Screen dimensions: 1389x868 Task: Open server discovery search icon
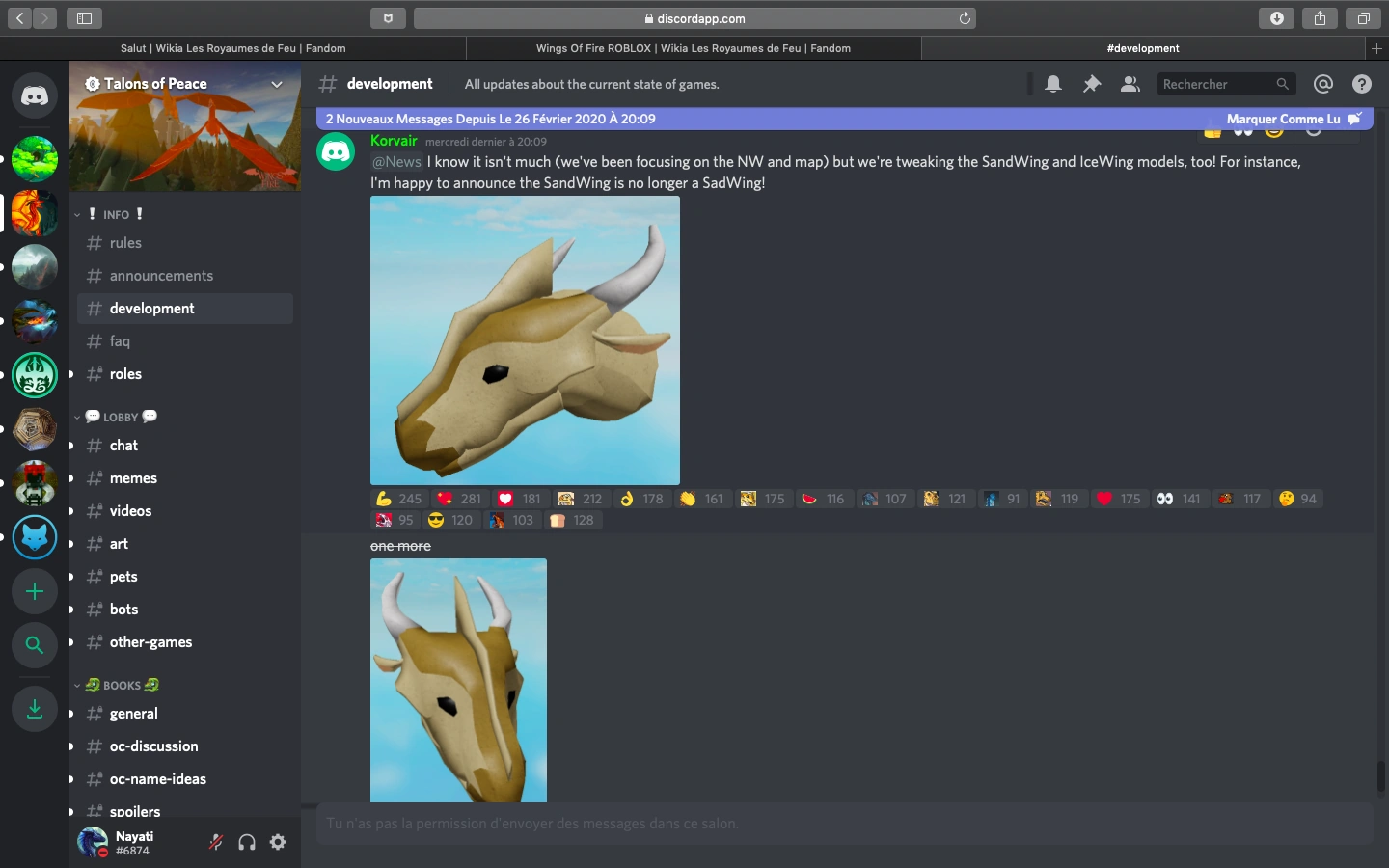pos(35,645)
